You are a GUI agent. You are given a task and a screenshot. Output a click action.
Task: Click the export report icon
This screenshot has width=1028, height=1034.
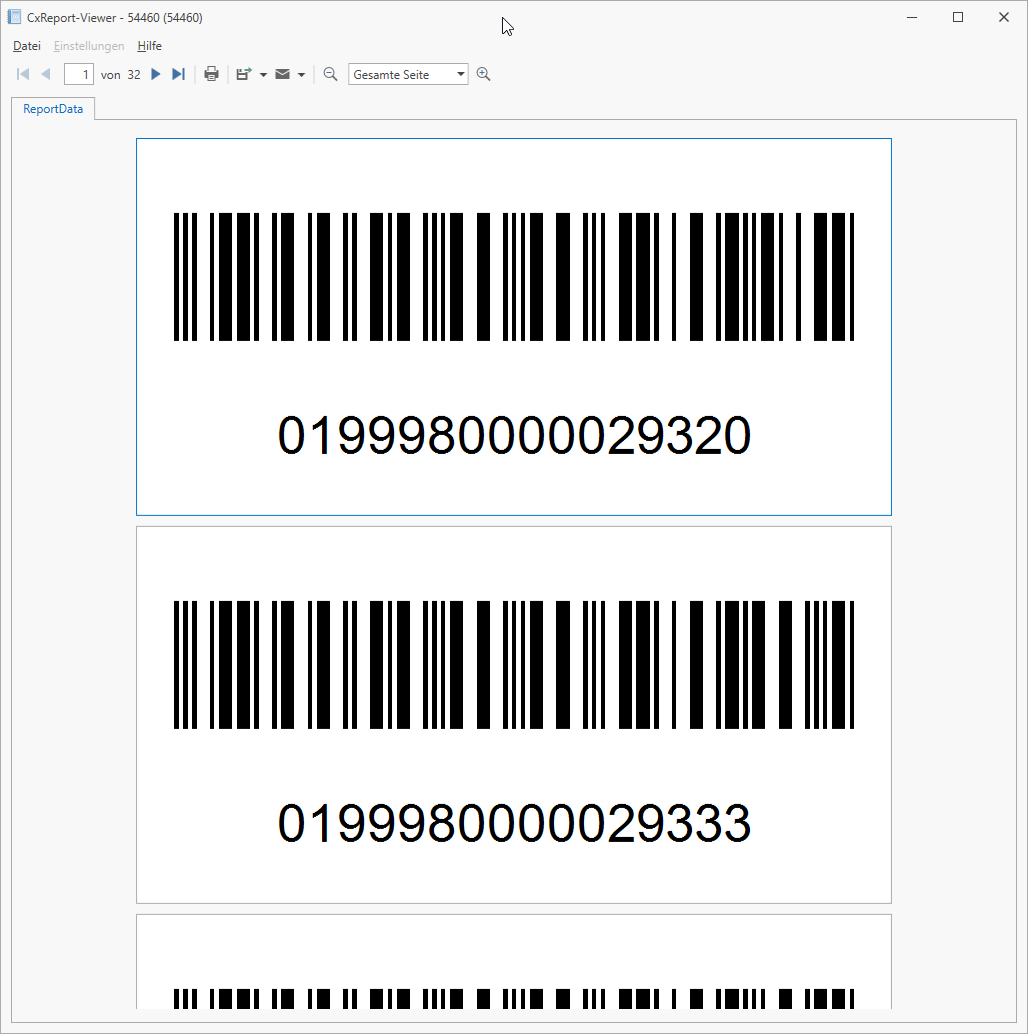coord(244,74)
